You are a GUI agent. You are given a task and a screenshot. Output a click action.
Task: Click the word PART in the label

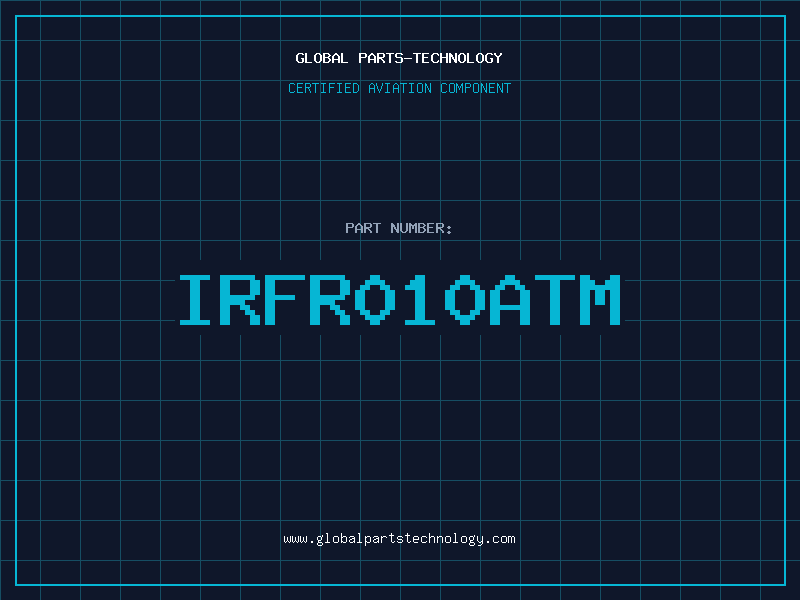[363, 228]
